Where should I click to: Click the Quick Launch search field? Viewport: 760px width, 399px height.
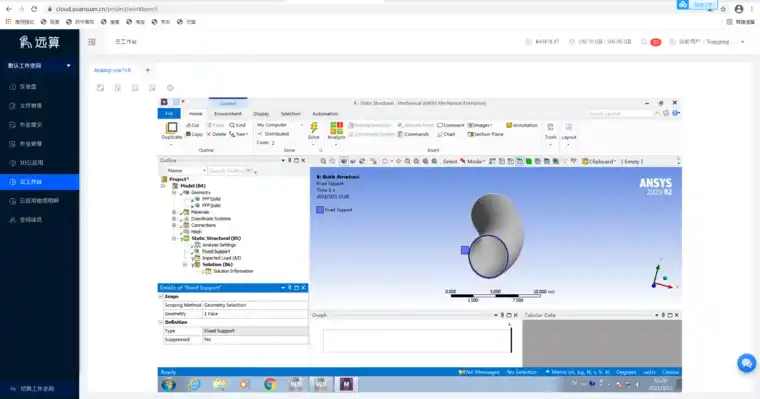tap(620, 113)
